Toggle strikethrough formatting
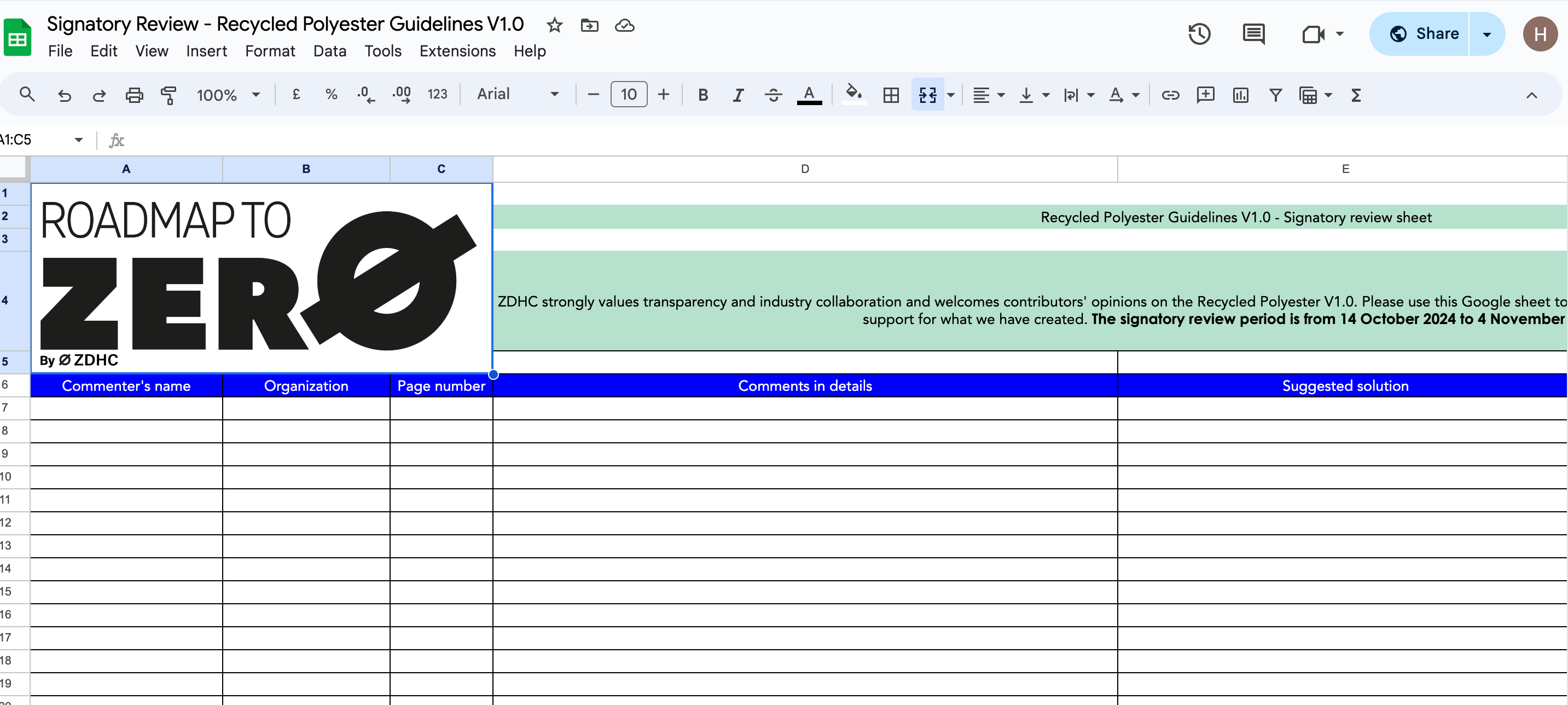Image resolution: width=1568 pixels, height=705 pixels. pyautogui.click(x=773, y=94)
